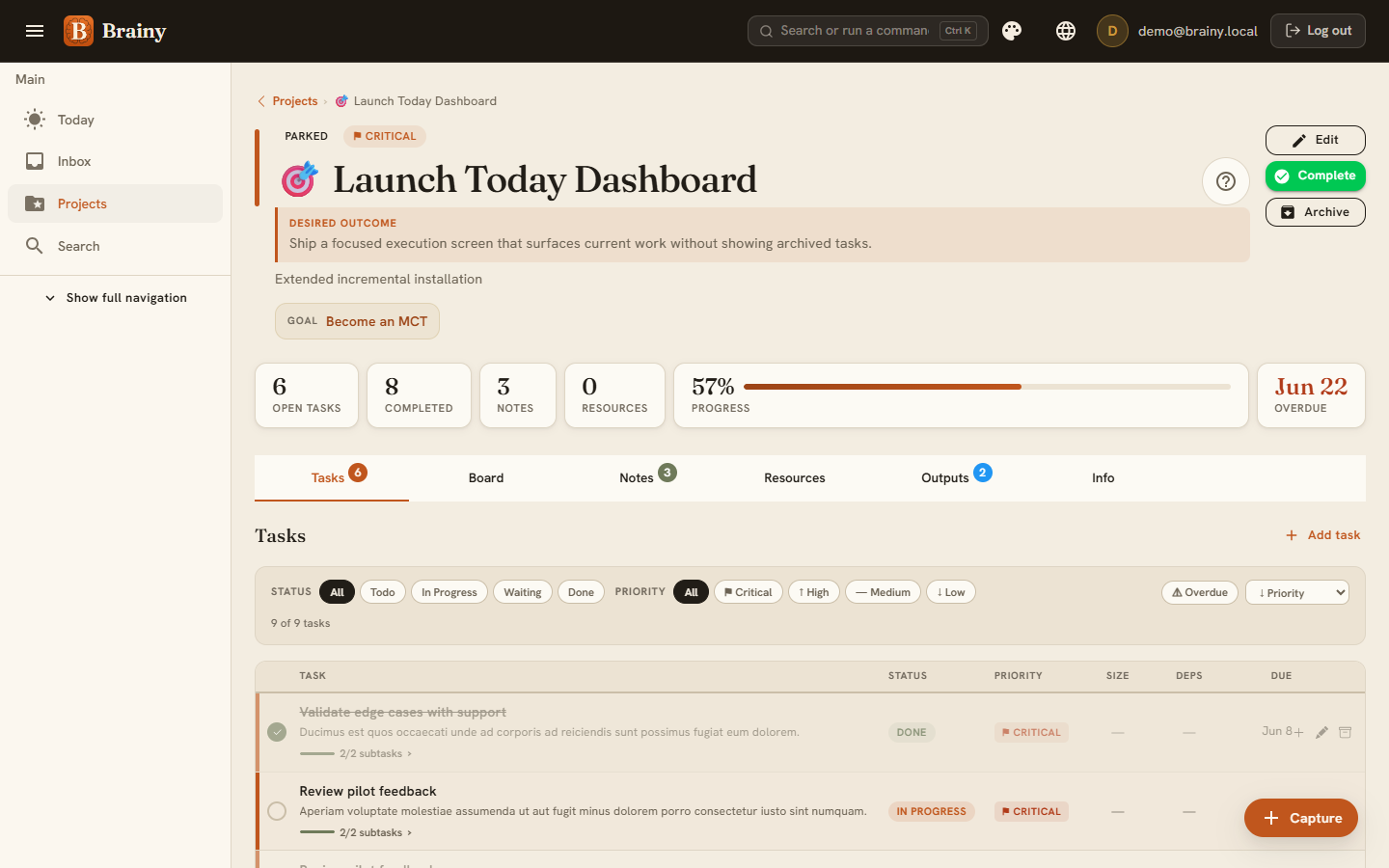Image resolution: width=1389 pixels, height=868 pixels.
Task: Expand Show full navigation
Action: coord(116,298)
